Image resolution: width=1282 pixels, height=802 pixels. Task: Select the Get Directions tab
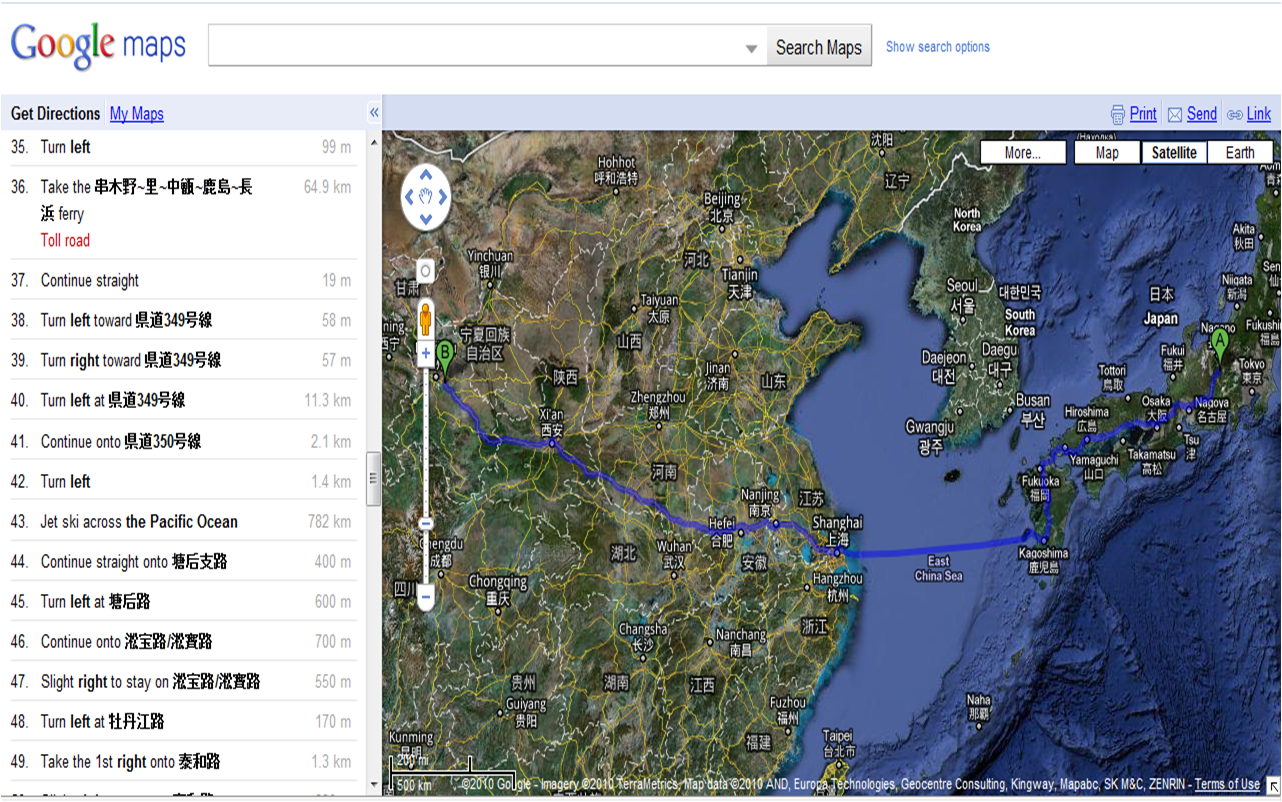pos(55,114)
